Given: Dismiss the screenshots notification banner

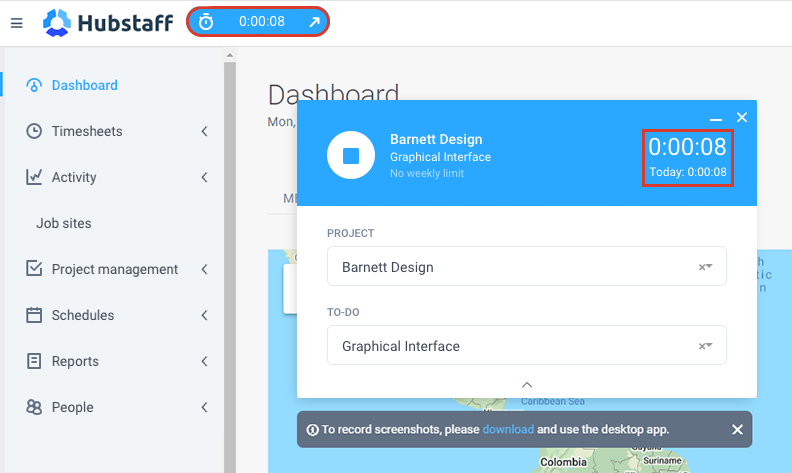Looking at the screenshot, I should tap(737, 429).
